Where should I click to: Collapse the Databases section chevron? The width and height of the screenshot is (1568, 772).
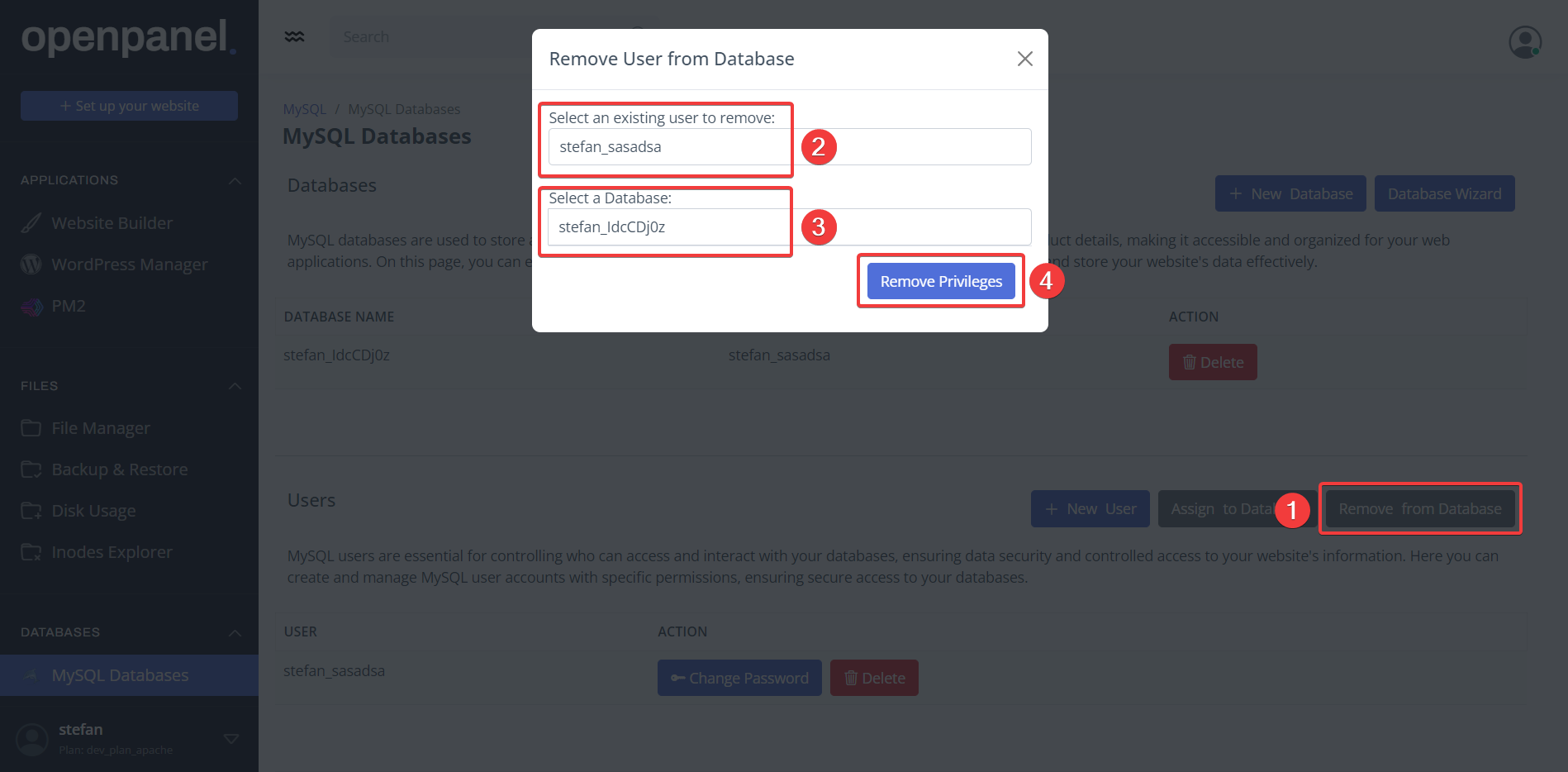[x=235, y=632]
